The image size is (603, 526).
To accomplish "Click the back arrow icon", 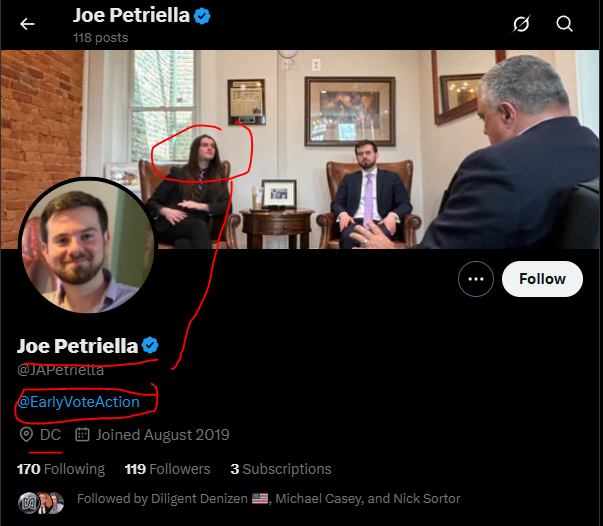I will tap(27, 24).
